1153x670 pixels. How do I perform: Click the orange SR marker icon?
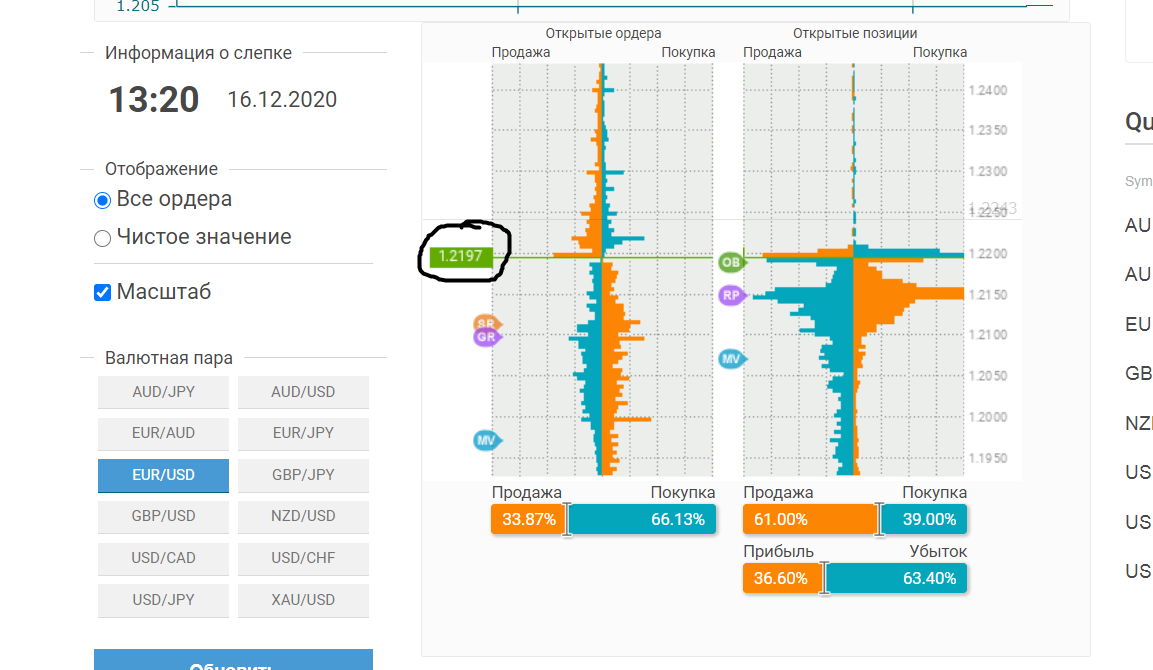[486, 323]
